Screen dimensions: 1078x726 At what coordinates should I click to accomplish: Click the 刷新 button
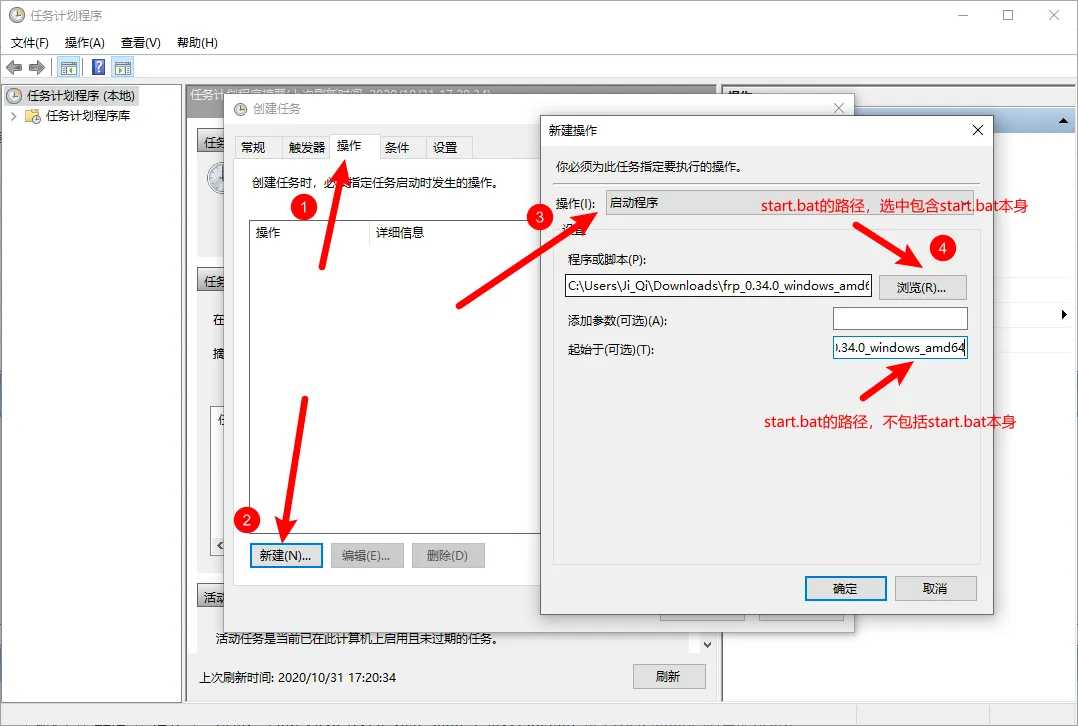click(669, 676)
